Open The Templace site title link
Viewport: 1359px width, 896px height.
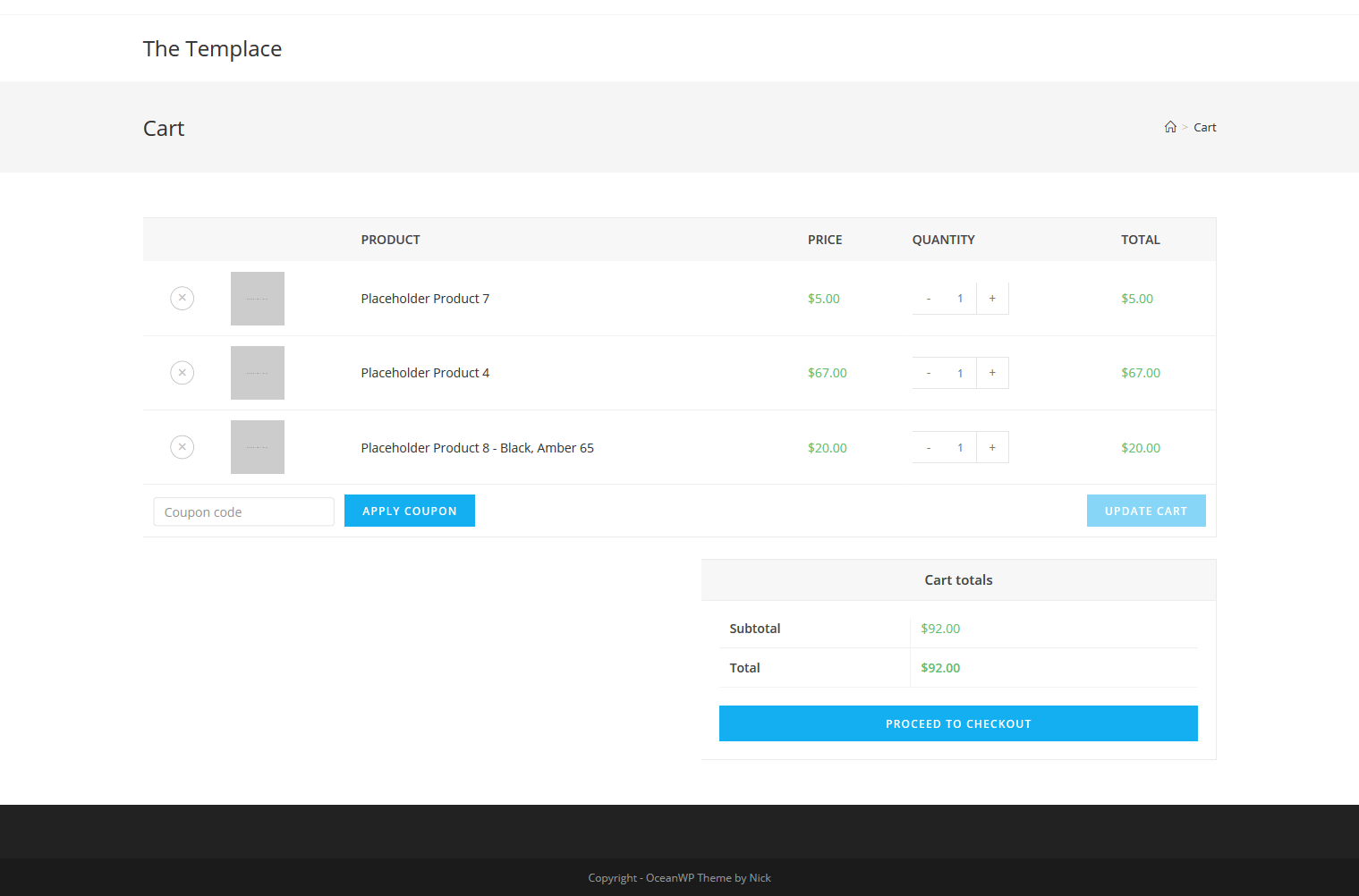(x=212, y=49)
